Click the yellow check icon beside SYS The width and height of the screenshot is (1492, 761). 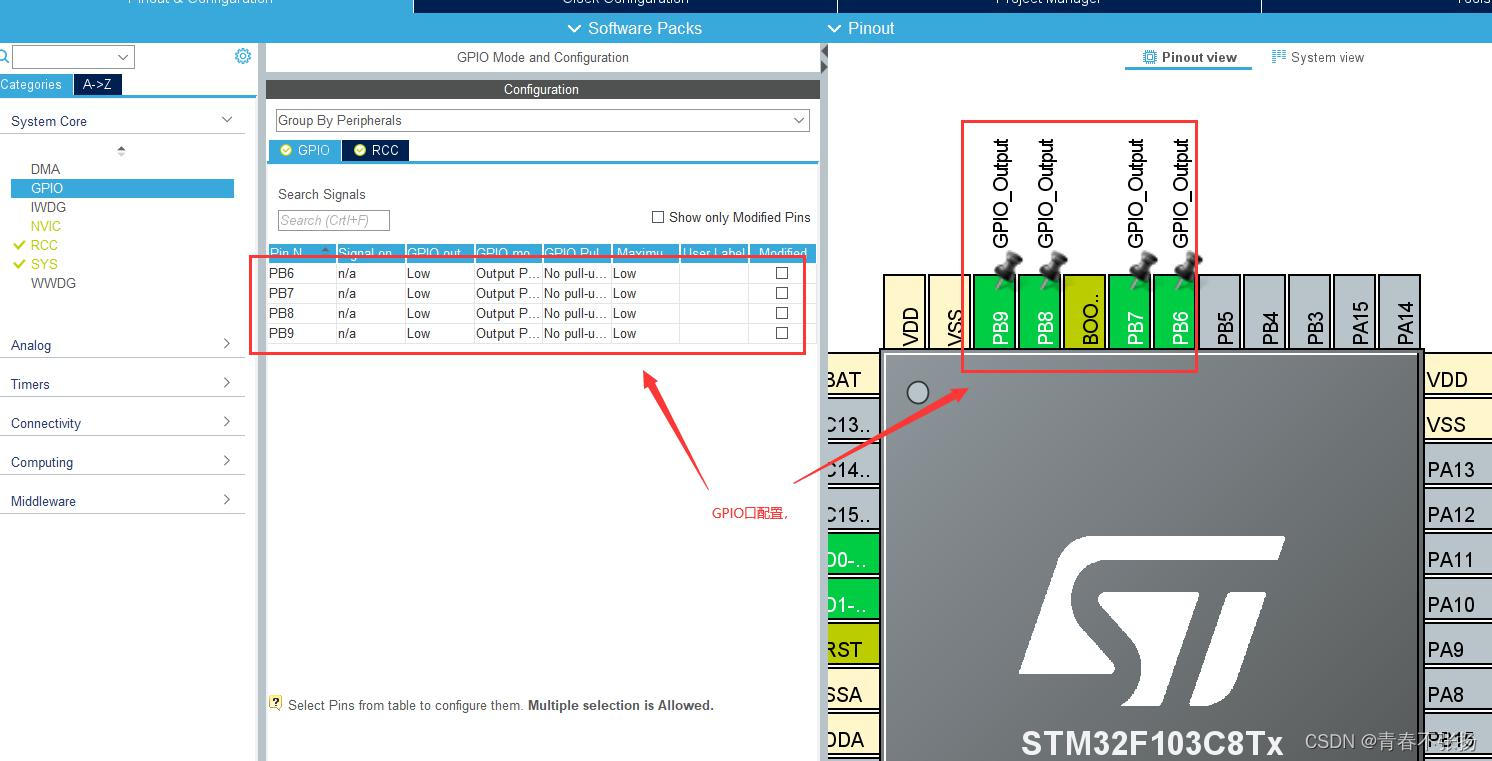coord(22,264)
